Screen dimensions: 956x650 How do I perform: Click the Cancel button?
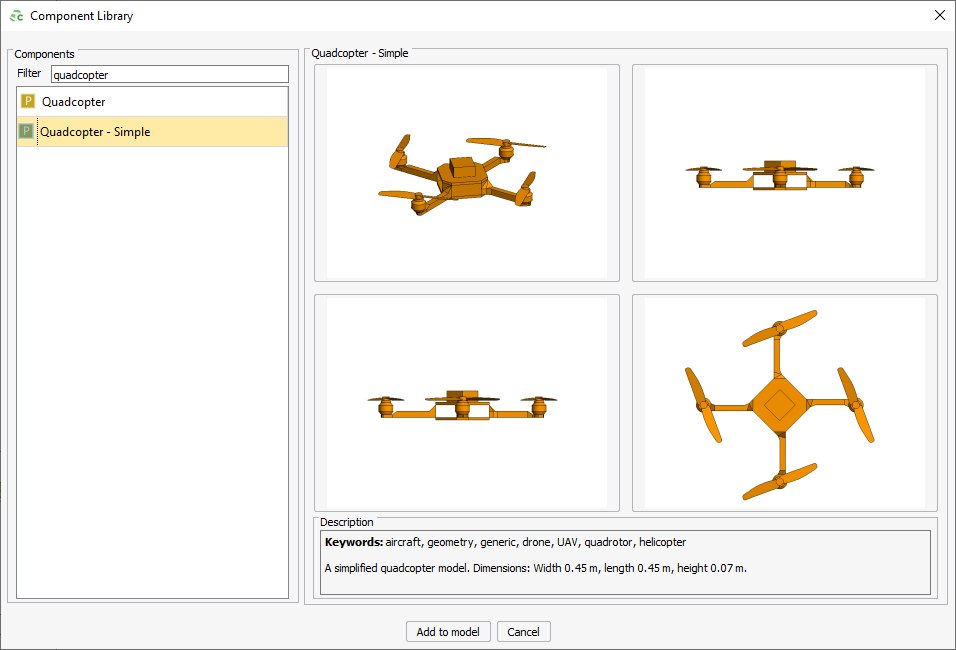click(x=523, y=631)
